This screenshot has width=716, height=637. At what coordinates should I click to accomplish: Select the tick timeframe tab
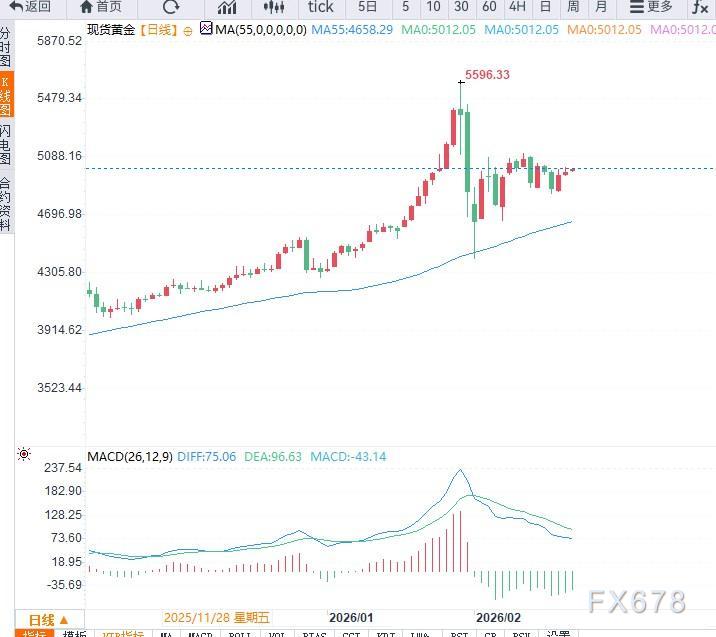pyautogui.click(x=320, y=7)
